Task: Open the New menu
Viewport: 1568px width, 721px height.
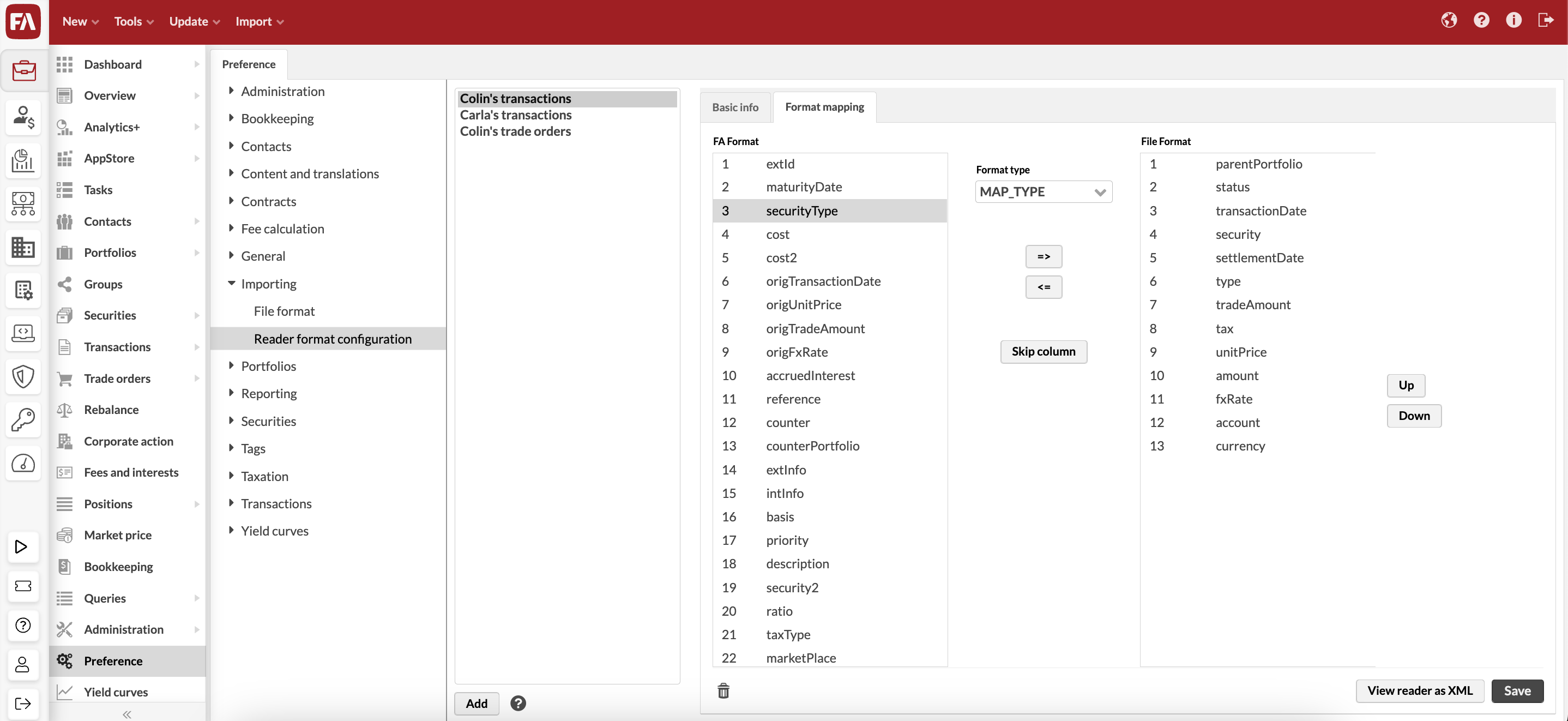Action: point(80,21)
